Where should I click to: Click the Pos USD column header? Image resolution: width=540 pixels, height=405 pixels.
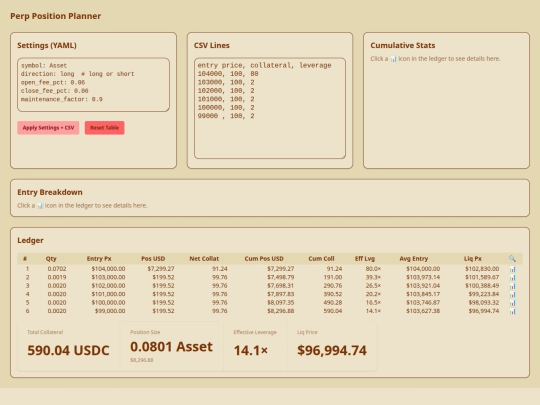[153, 259]
